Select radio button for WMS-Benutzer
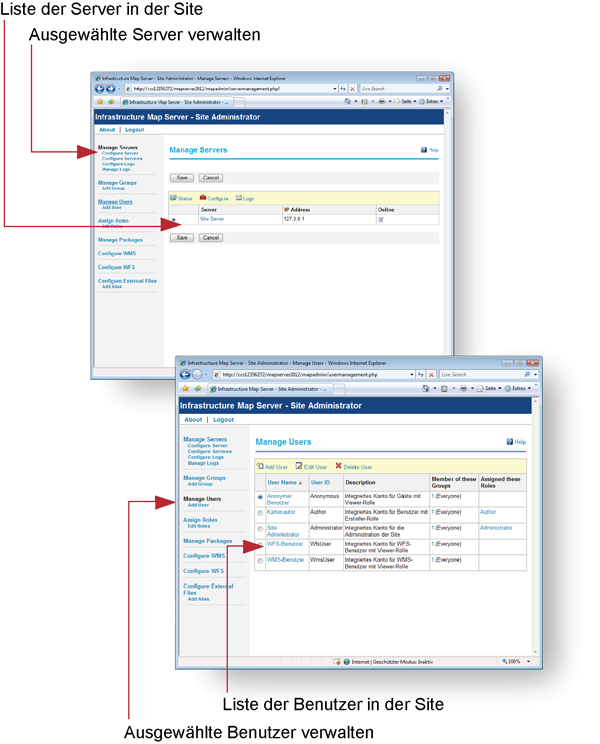Screen dimensions: 600x744 pos(260,561)
